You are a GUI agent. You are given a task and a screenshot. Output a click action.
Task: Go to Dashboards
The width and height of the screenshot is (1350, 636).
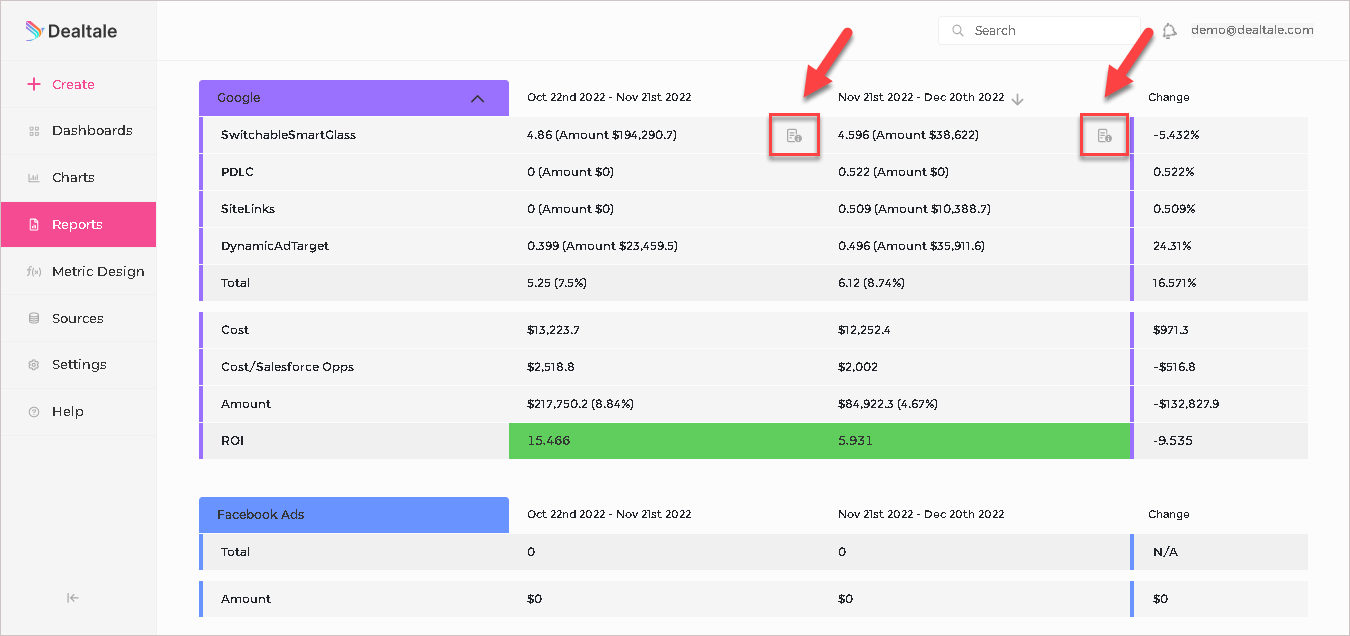point(78,131)
